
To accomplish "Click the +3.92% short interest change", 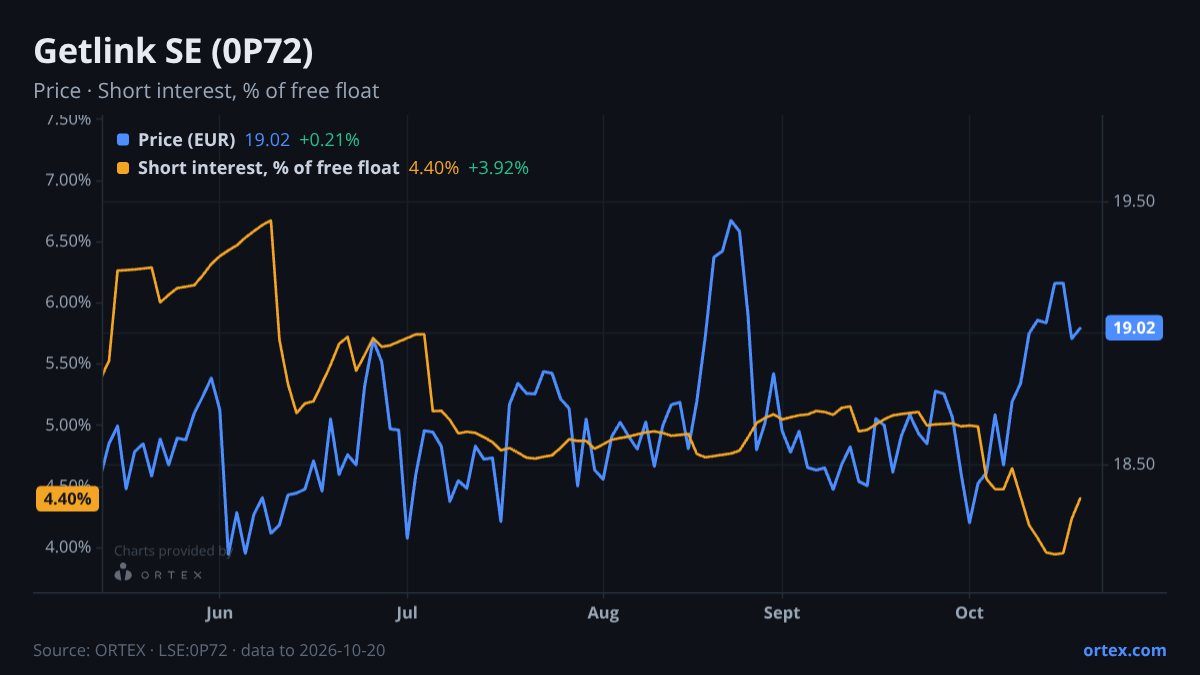I will click(x=498, y=168).
